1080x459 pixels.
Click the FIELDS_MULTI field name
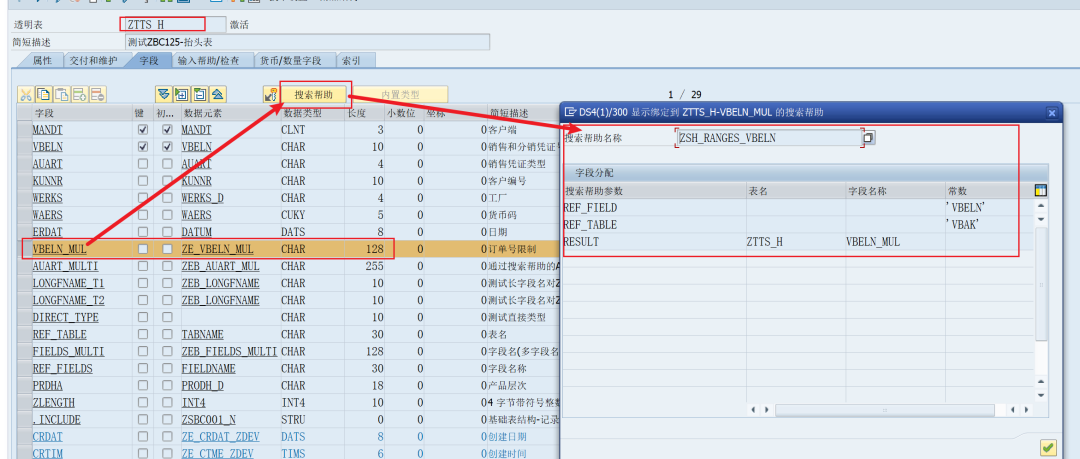68,351
